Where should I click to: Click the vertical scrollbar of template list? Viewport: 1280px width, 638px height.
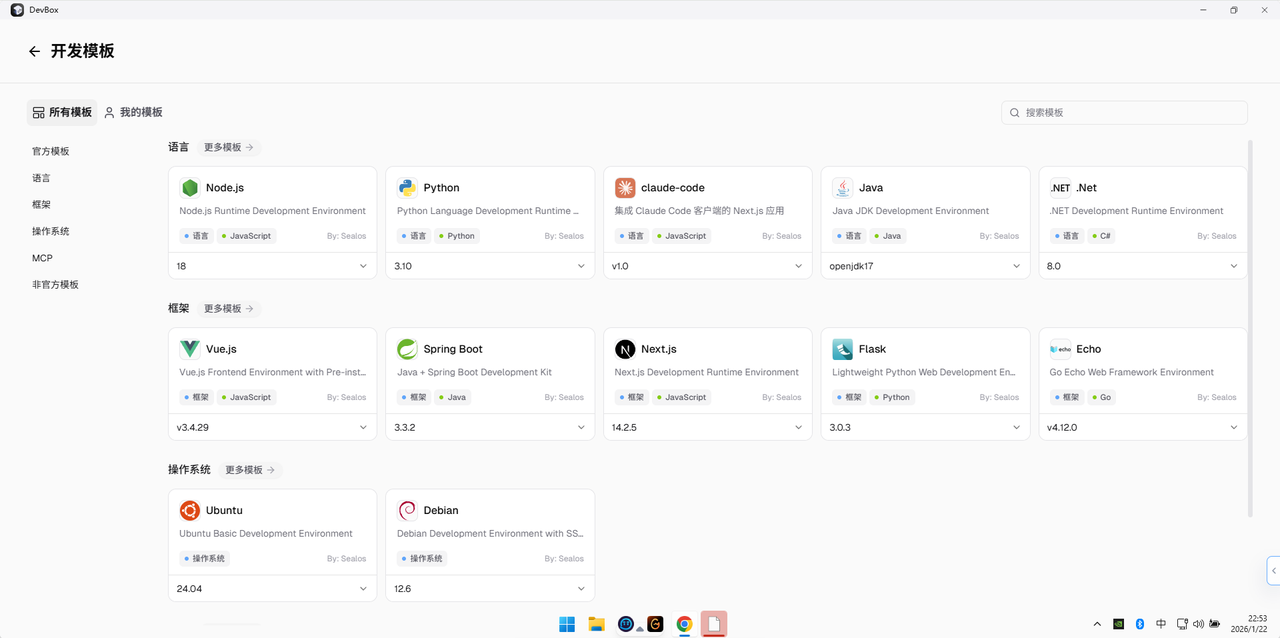pos(1250,329)
